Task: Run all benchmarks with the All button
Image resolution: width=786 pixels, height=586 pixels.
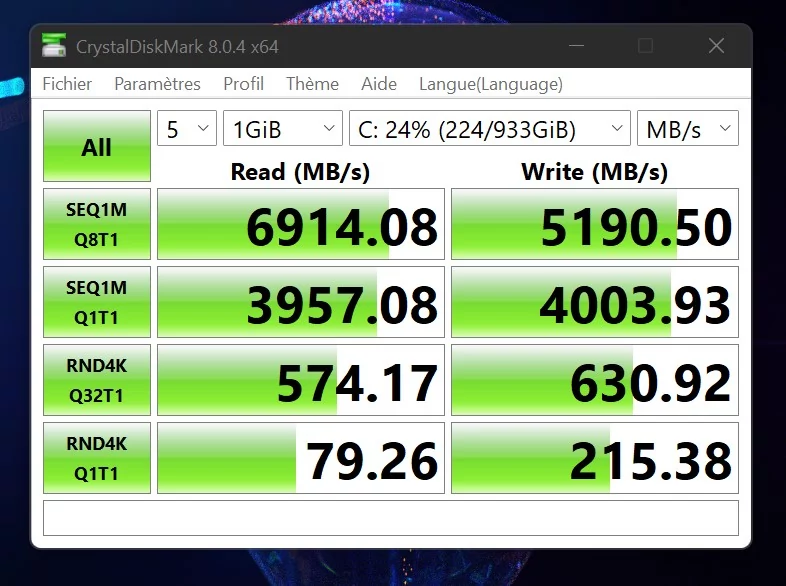Action: click(x=97, y=146)
